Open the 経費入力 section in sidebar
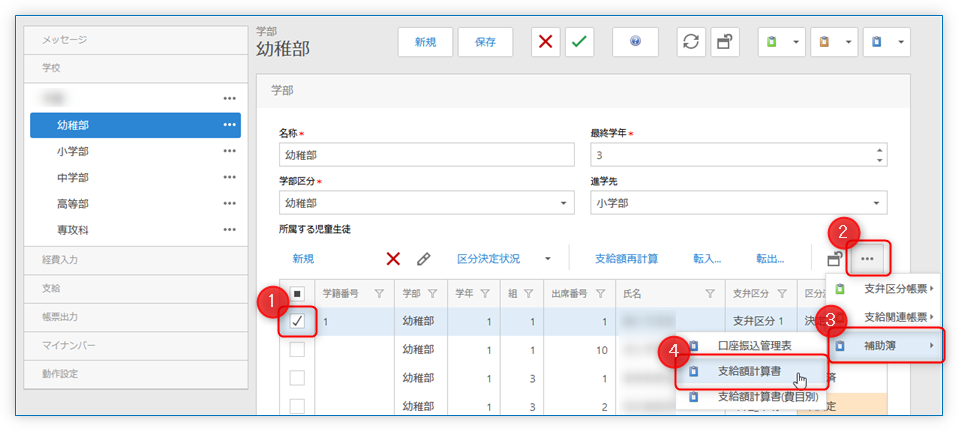This screenshot has width=958, height=431. tap(136, 259)
